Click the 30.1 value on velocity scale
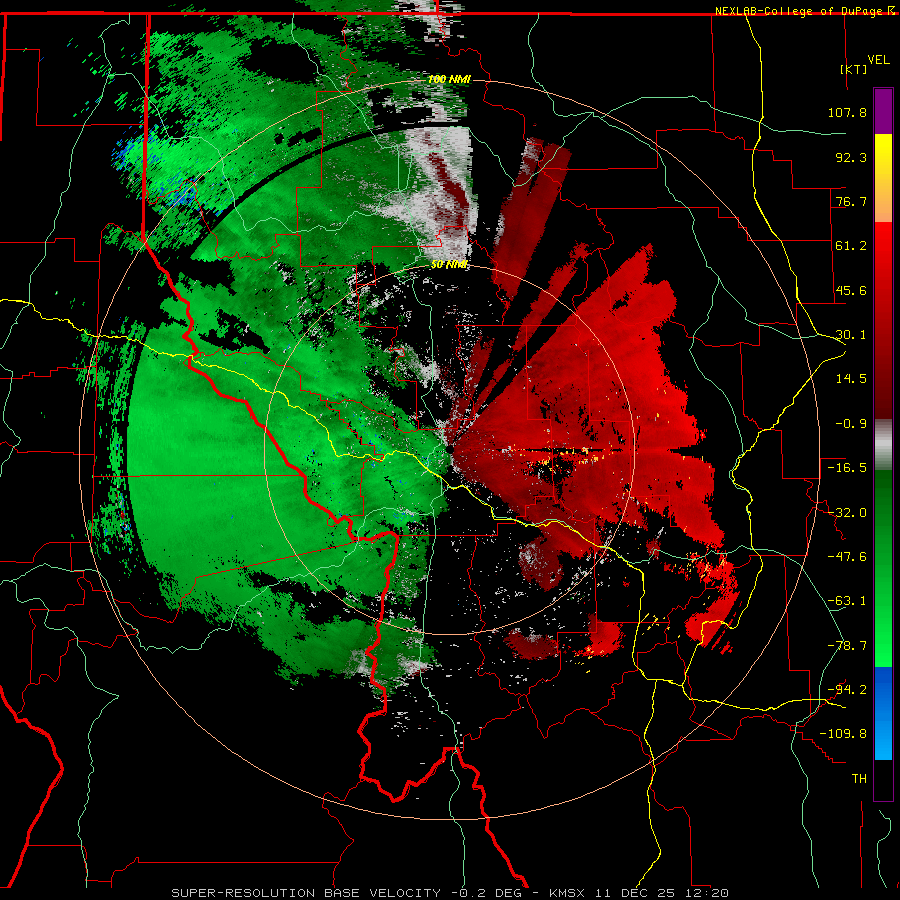The image size is (900, 900). [851, 335]
